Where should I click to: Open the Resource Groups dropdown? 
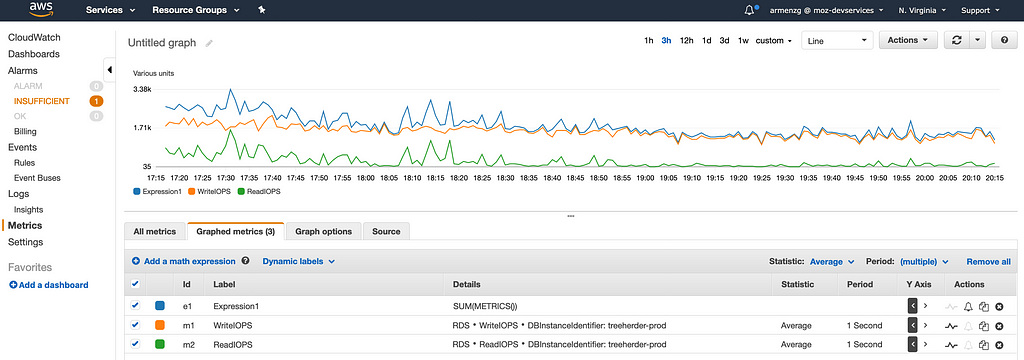(x=195, y=10)
